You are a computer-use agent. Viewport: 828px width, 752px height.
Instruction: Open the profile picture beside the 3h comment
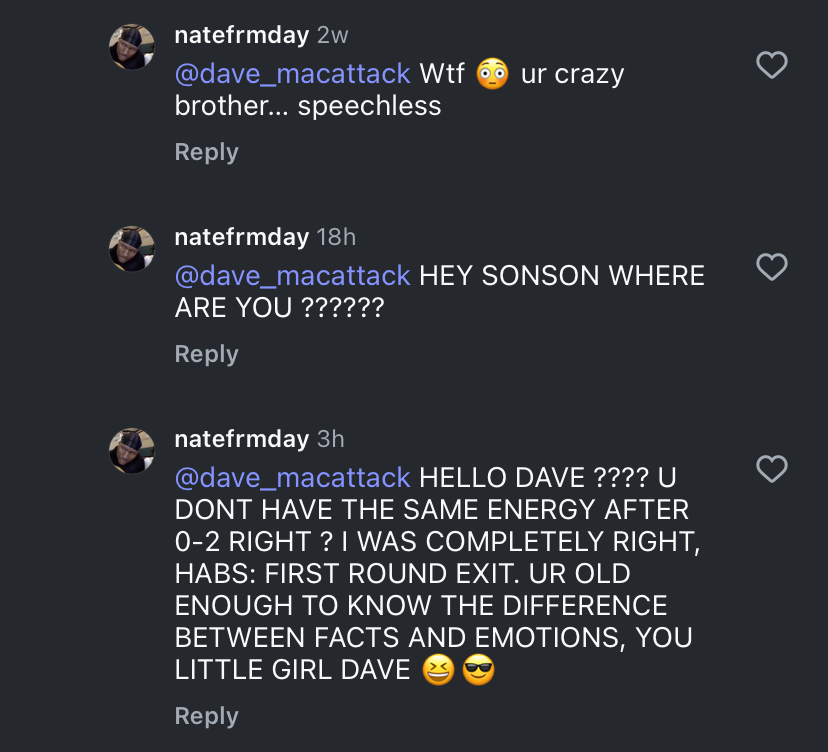(132, 451)
